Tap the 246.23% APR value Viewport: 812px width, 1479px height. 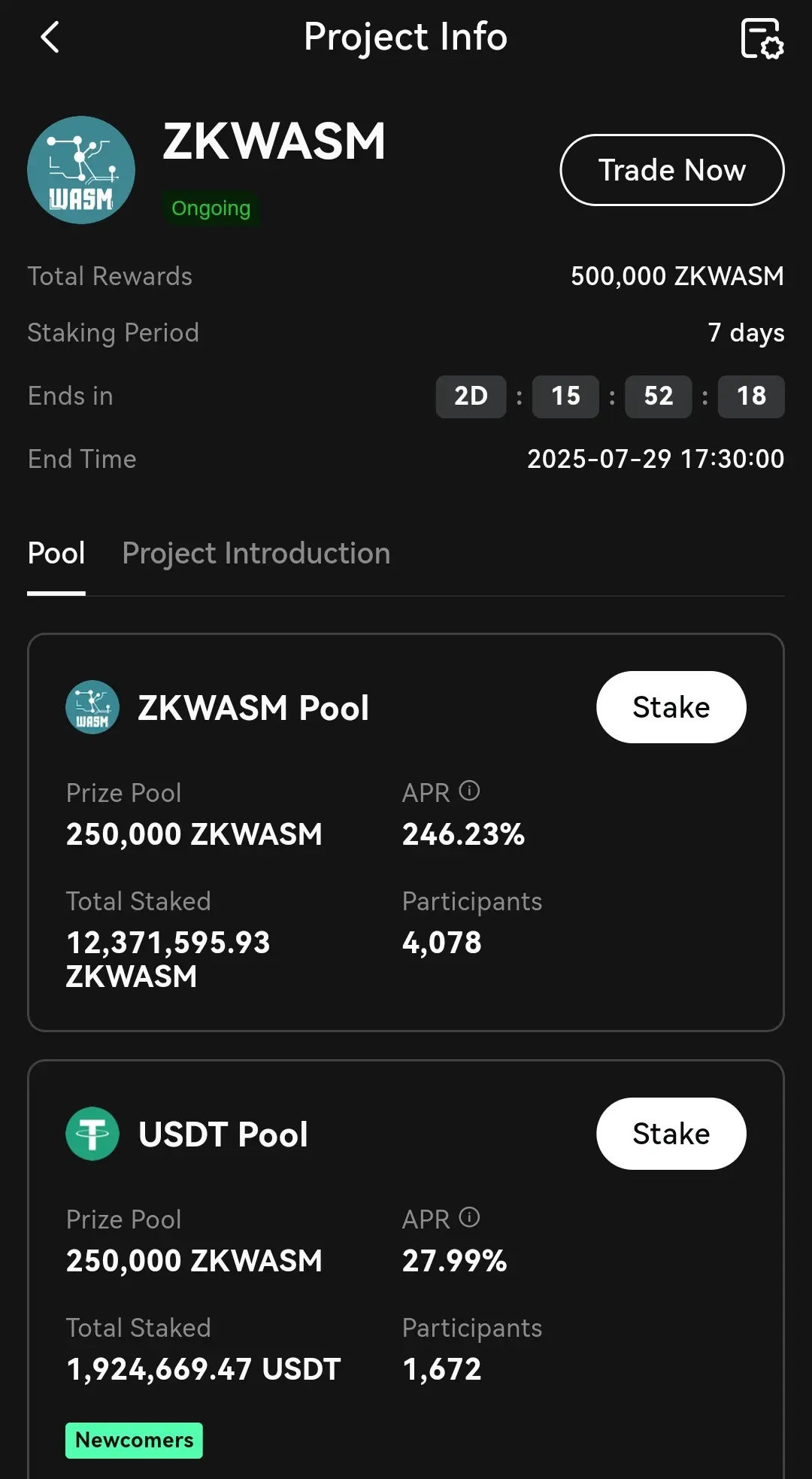click(463, 834)
